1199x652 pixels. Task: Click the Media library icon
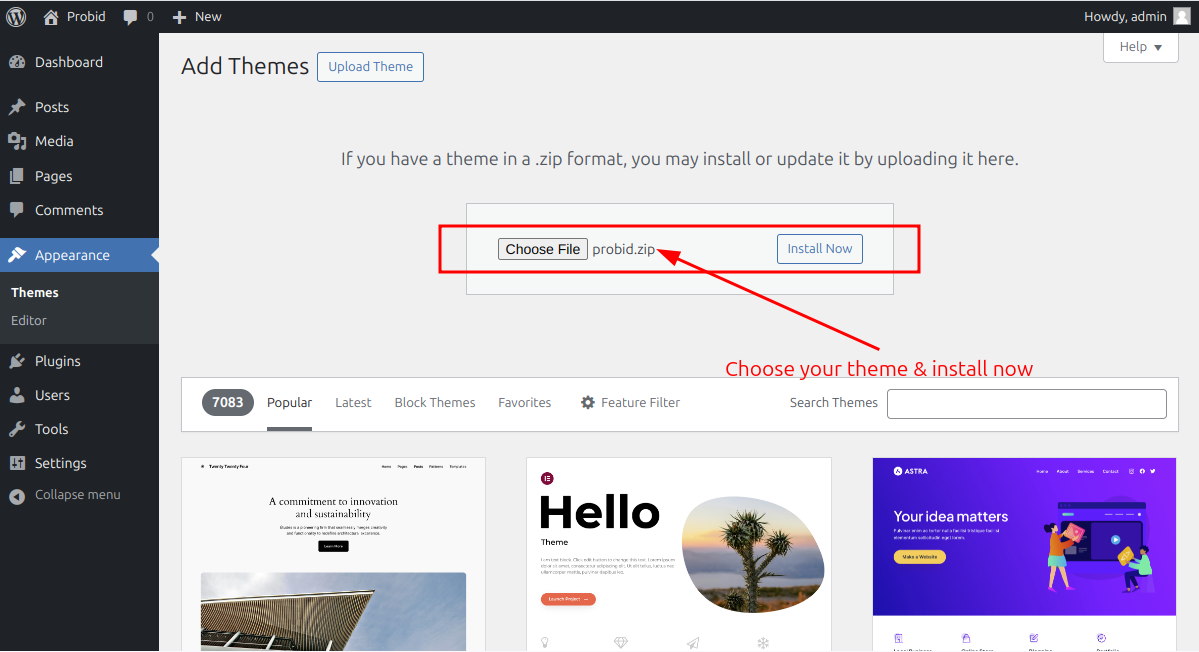pyautogui.click(x=17, y=141)
